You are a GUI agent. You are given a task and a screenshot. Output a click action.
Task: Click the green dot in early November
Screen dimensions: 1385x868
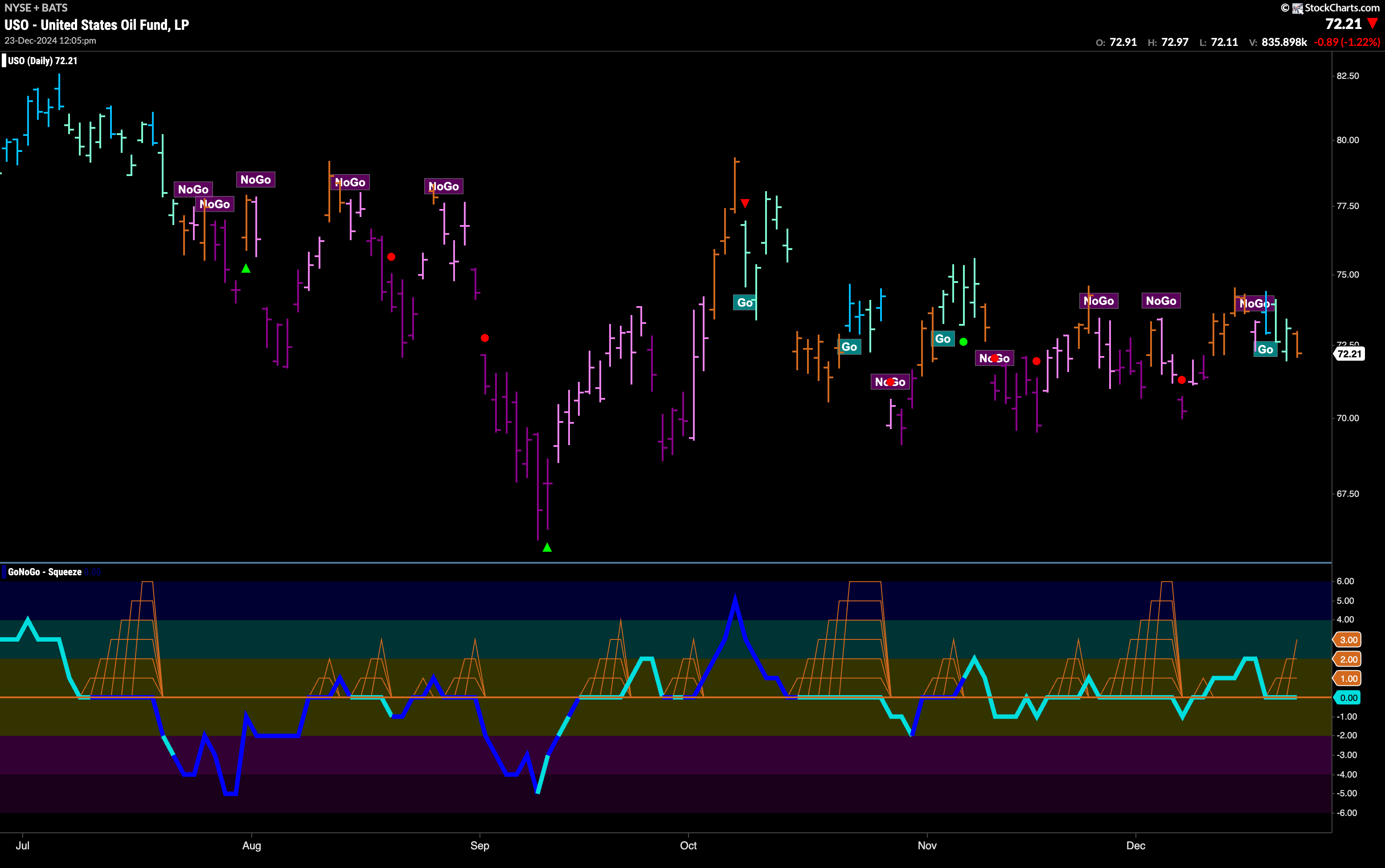(963, 342)
